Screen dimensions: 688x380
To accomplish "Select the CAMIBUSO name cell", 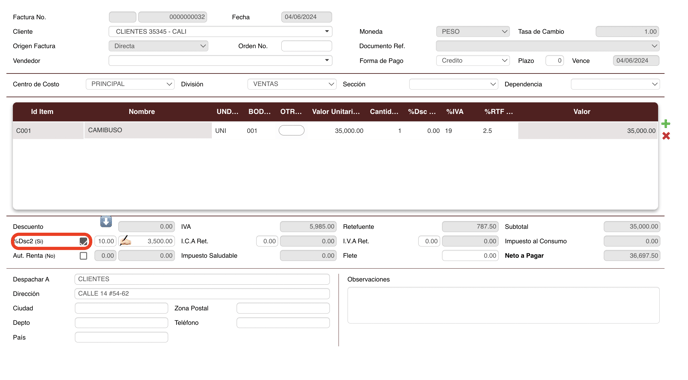I will (x=148, y=131).
